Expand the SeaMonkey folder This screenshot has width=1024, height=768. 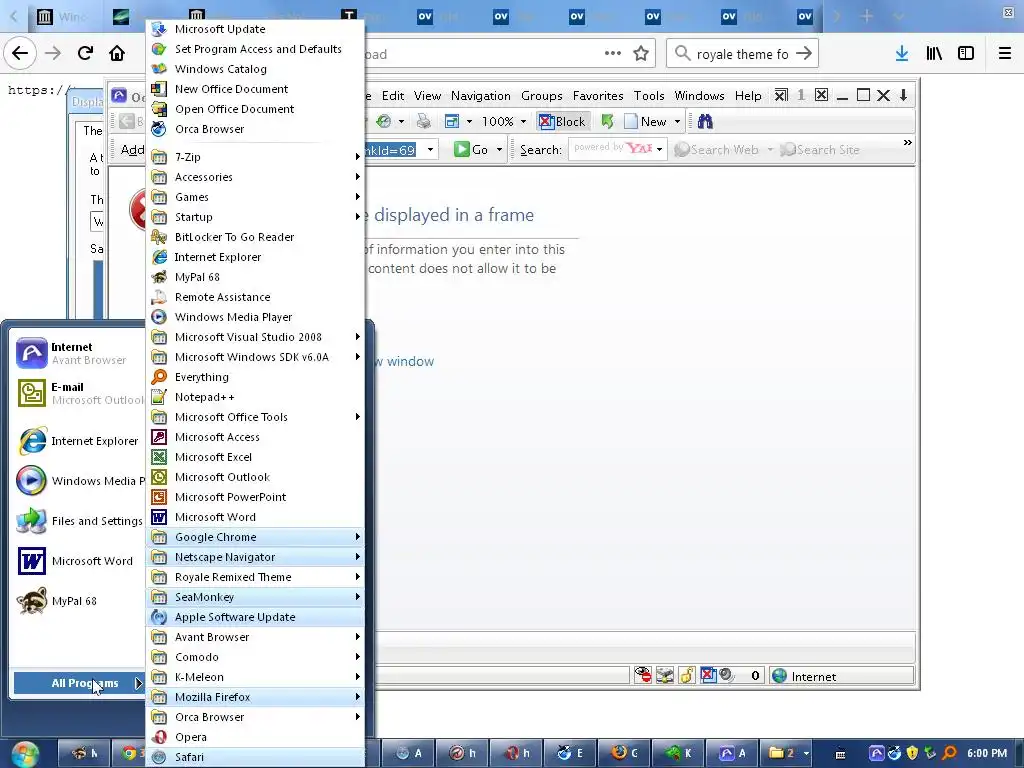[255, 597]
